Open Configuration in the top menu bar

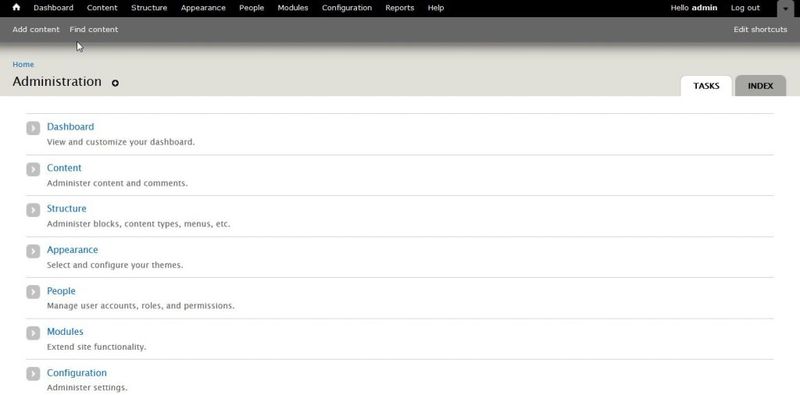[x=347, y=8]
